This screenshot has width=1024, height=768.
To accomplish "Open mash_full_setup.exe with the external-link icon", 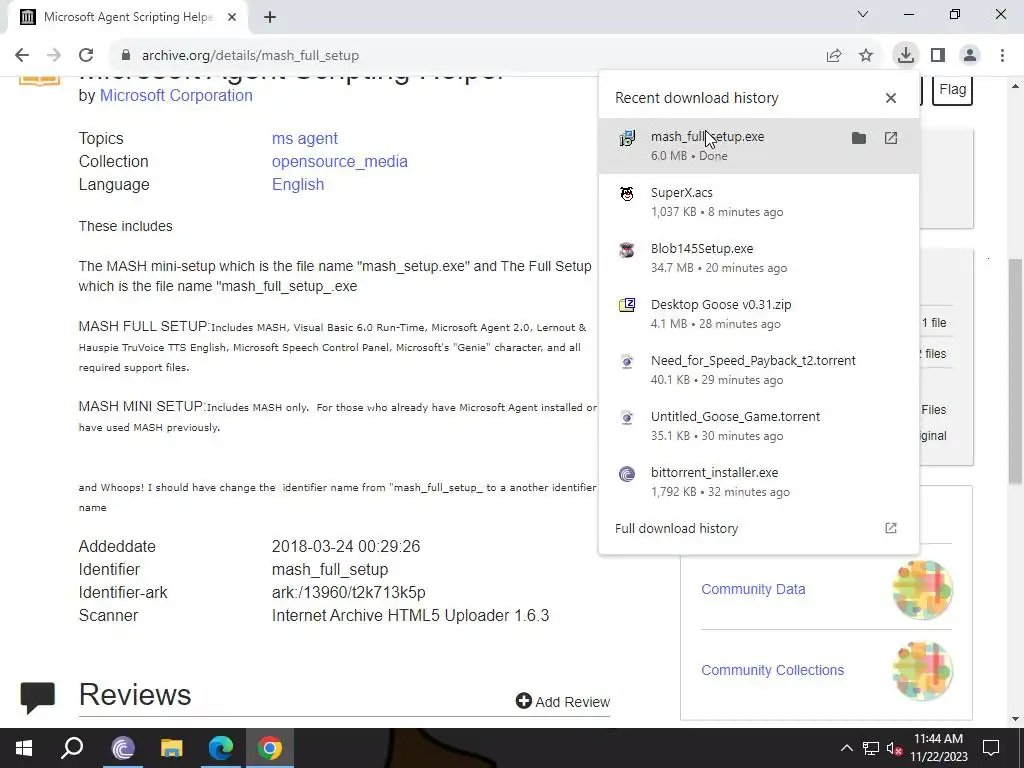I will pyautogui.click(x=891, y=138).
